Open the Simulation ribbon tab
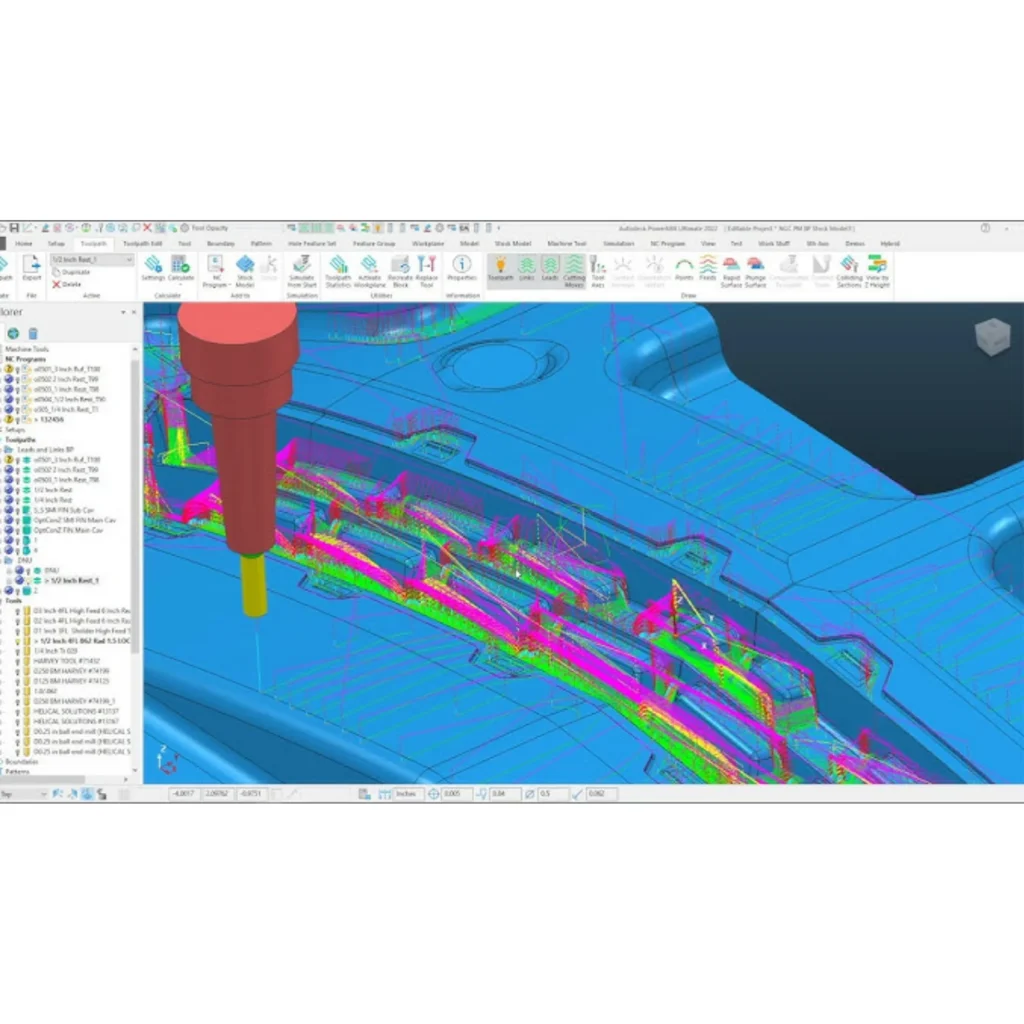 point(618,243)
